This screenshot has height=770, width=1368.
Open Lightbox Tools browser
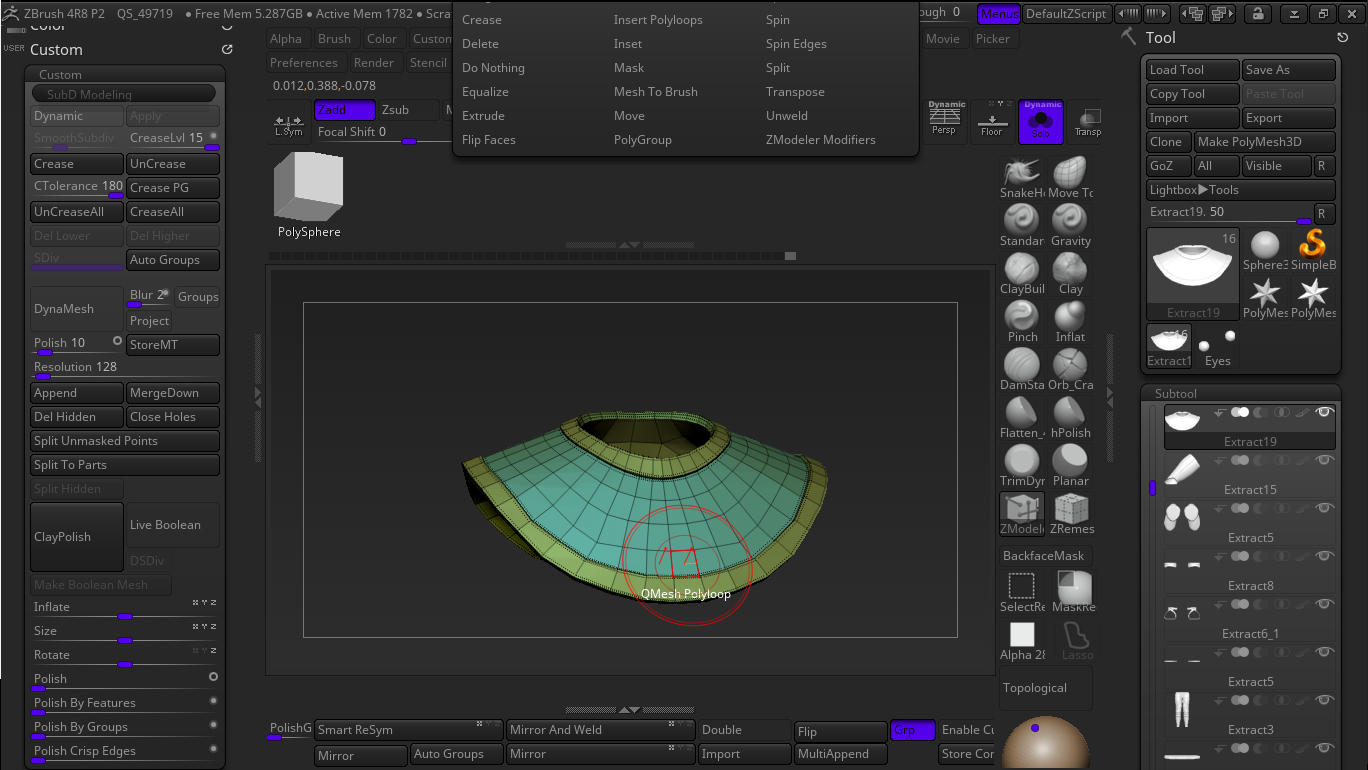[1240, 190]
